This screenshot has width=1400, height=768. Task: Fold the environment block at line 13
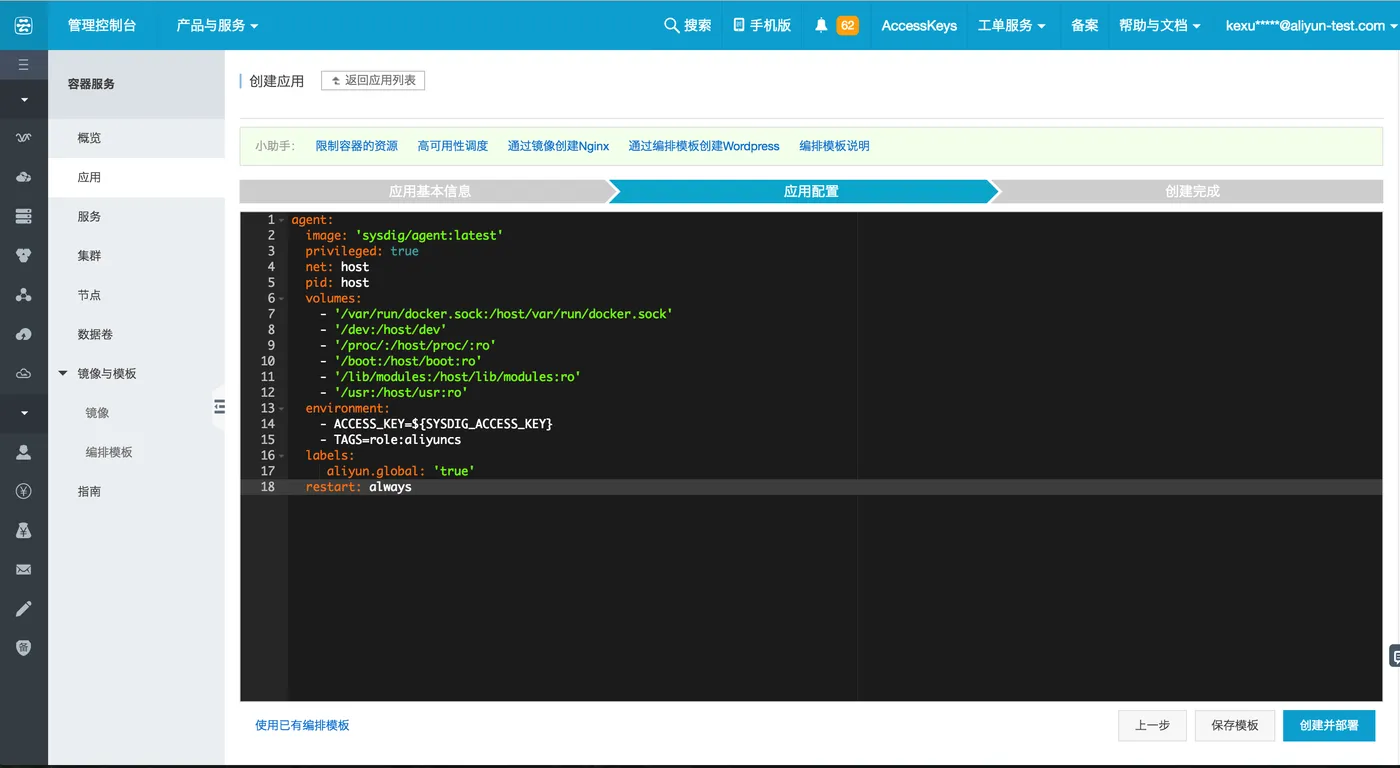click(281, 408)
